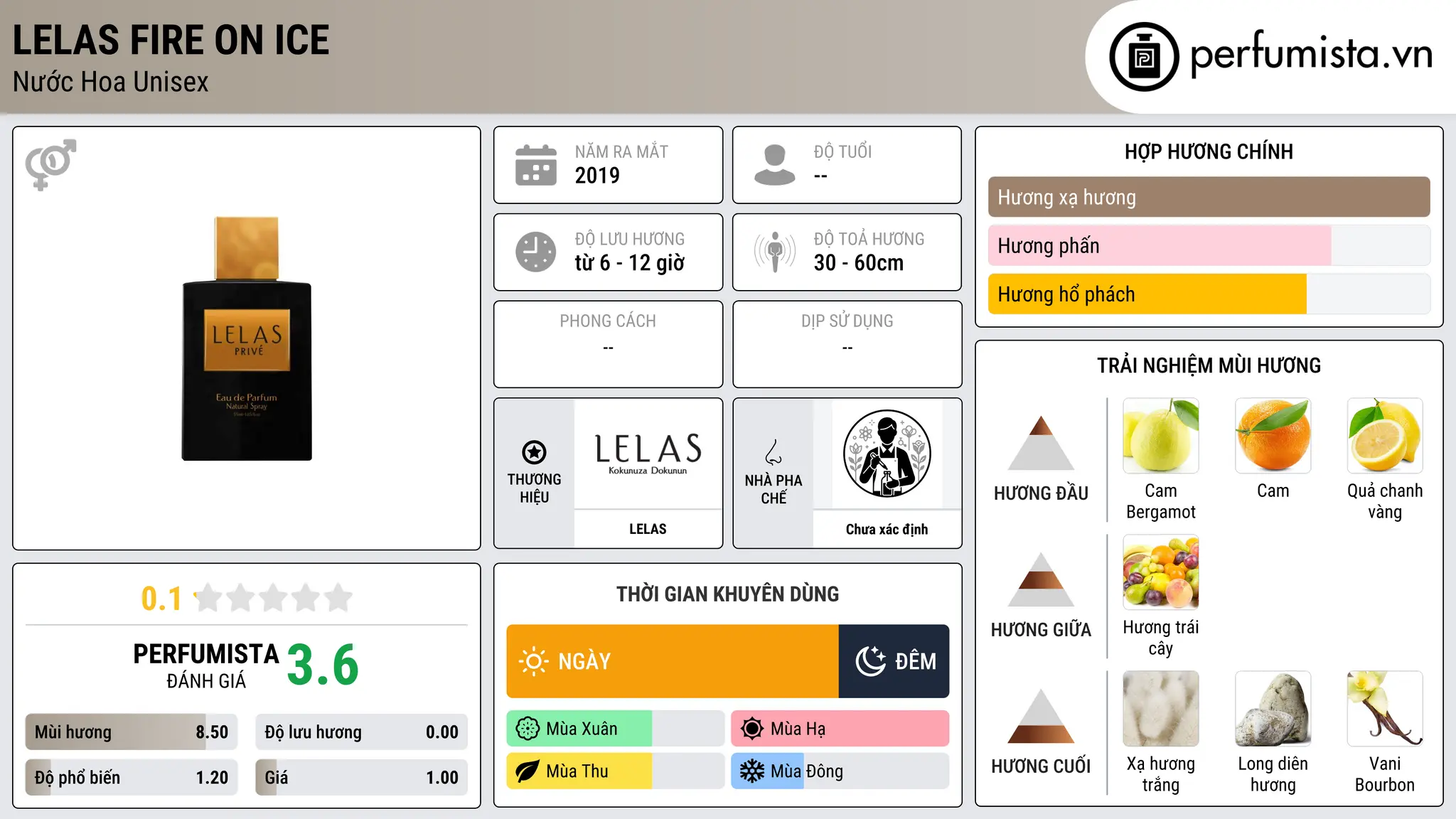Click the 0.1 user rating number
This screenshot has width=1456, height=819.
point(161,599)
